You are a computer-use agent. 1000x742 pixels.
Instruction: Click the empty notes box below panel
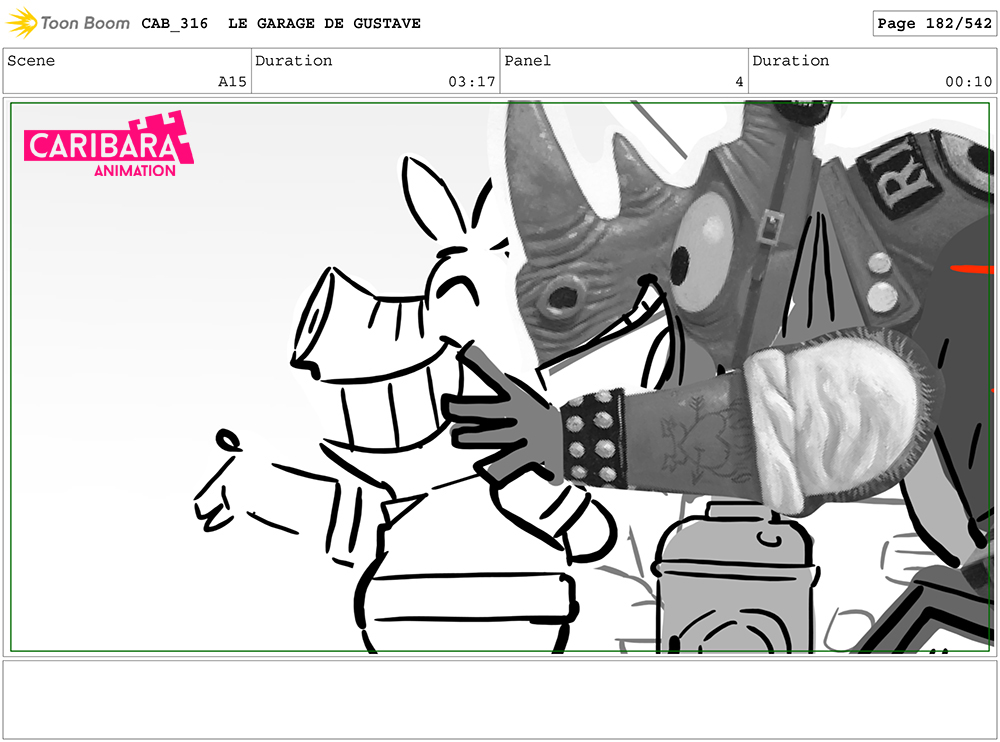500,700
